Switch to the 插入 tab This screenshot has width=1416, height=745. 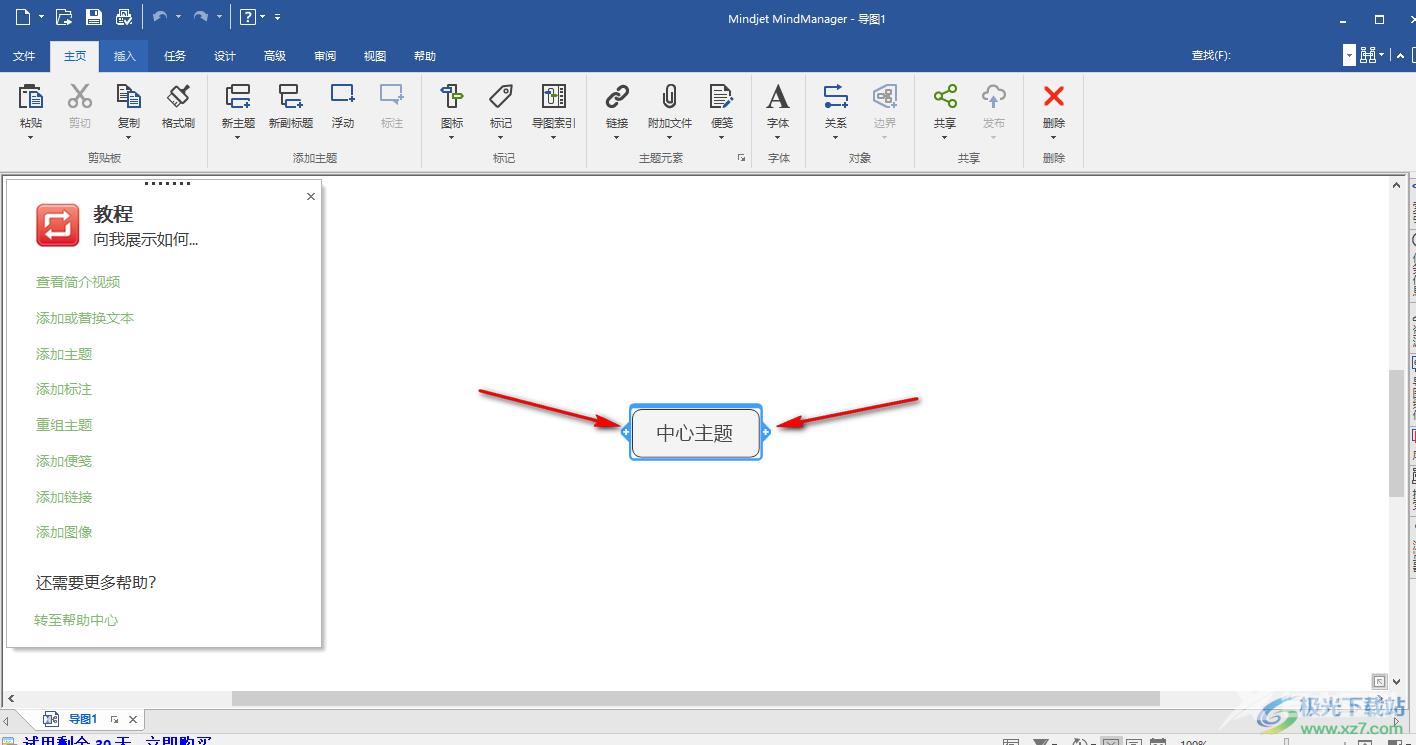click(125, 56)
